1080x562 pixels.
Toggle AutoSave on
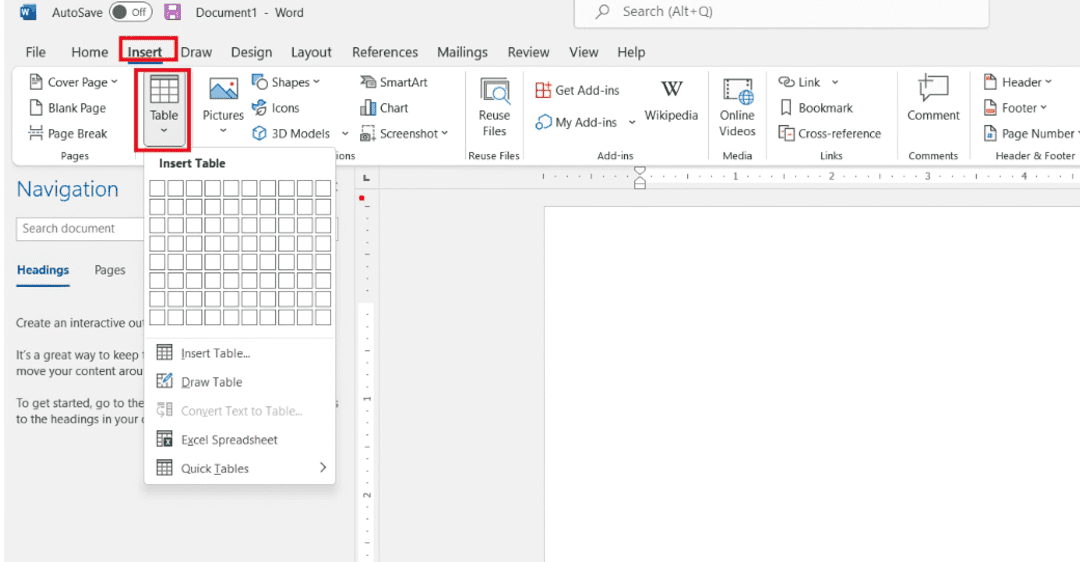pos(131,12)
